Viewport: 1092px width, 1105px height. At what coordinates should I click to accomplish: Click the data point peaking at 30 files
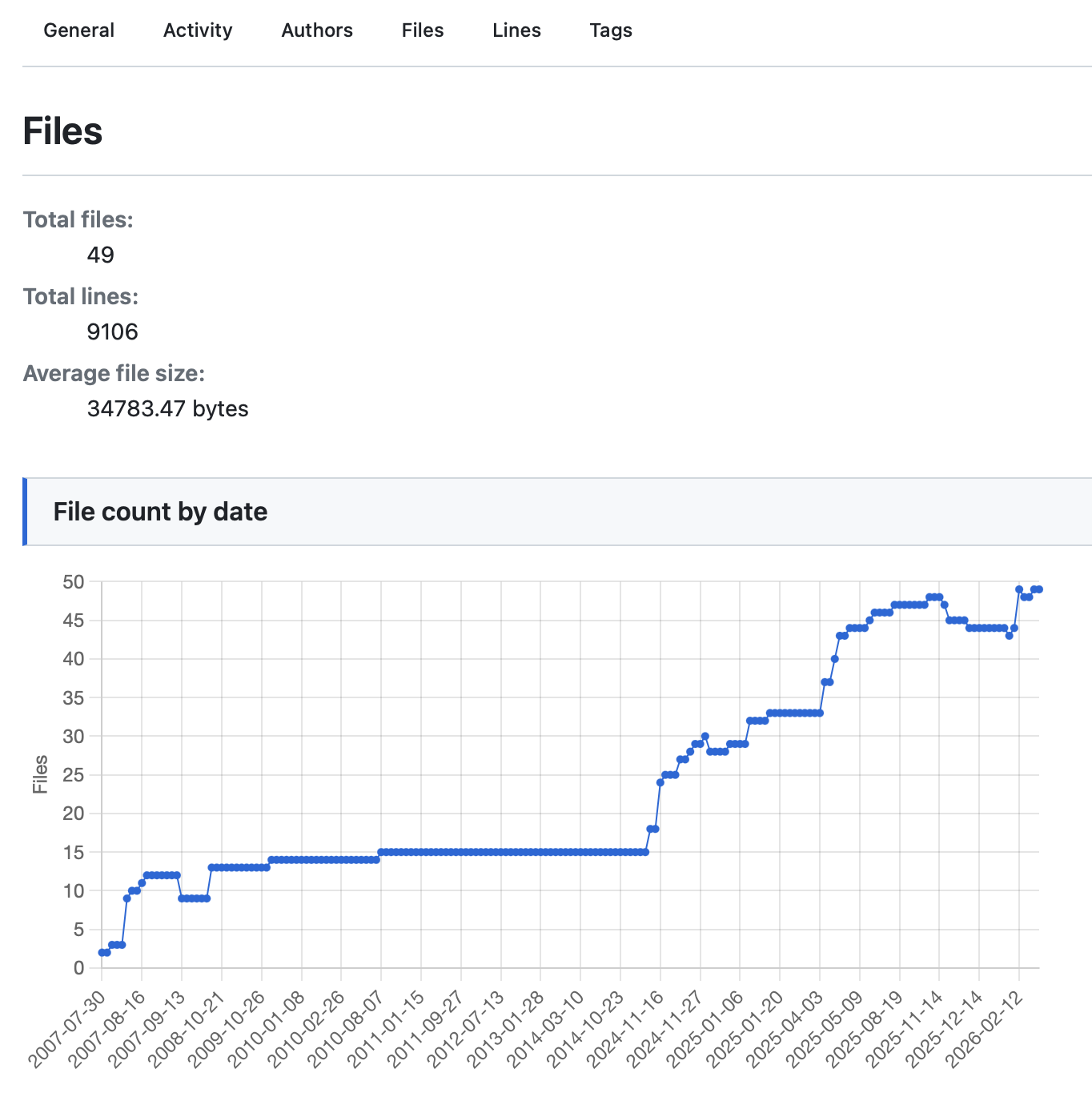tap(705, 736)
